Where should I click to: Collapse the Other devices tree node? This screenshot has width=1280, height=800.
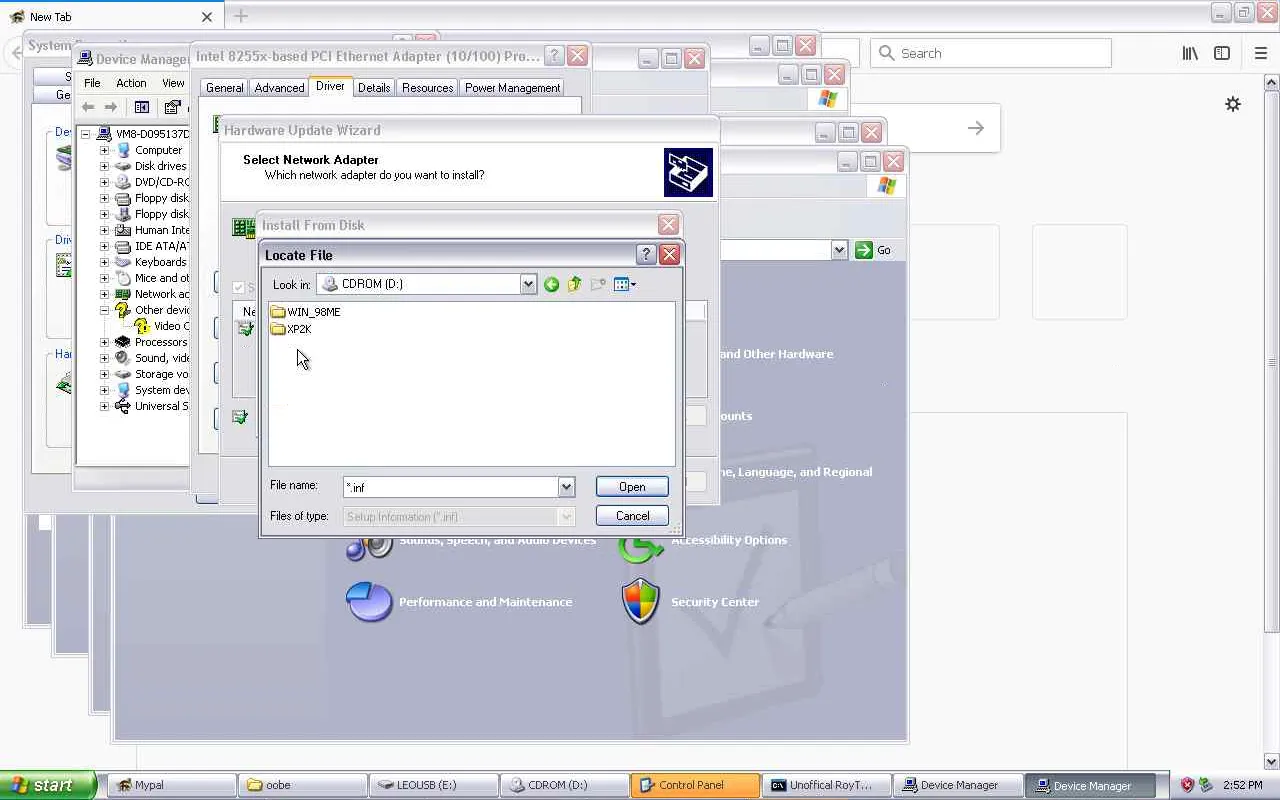coord(104,310)
